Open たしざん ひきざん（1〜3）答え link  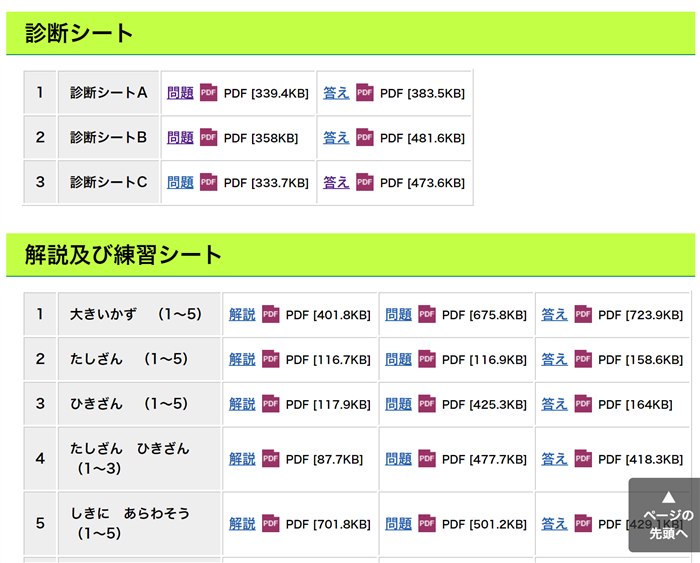tap(554, 459)
